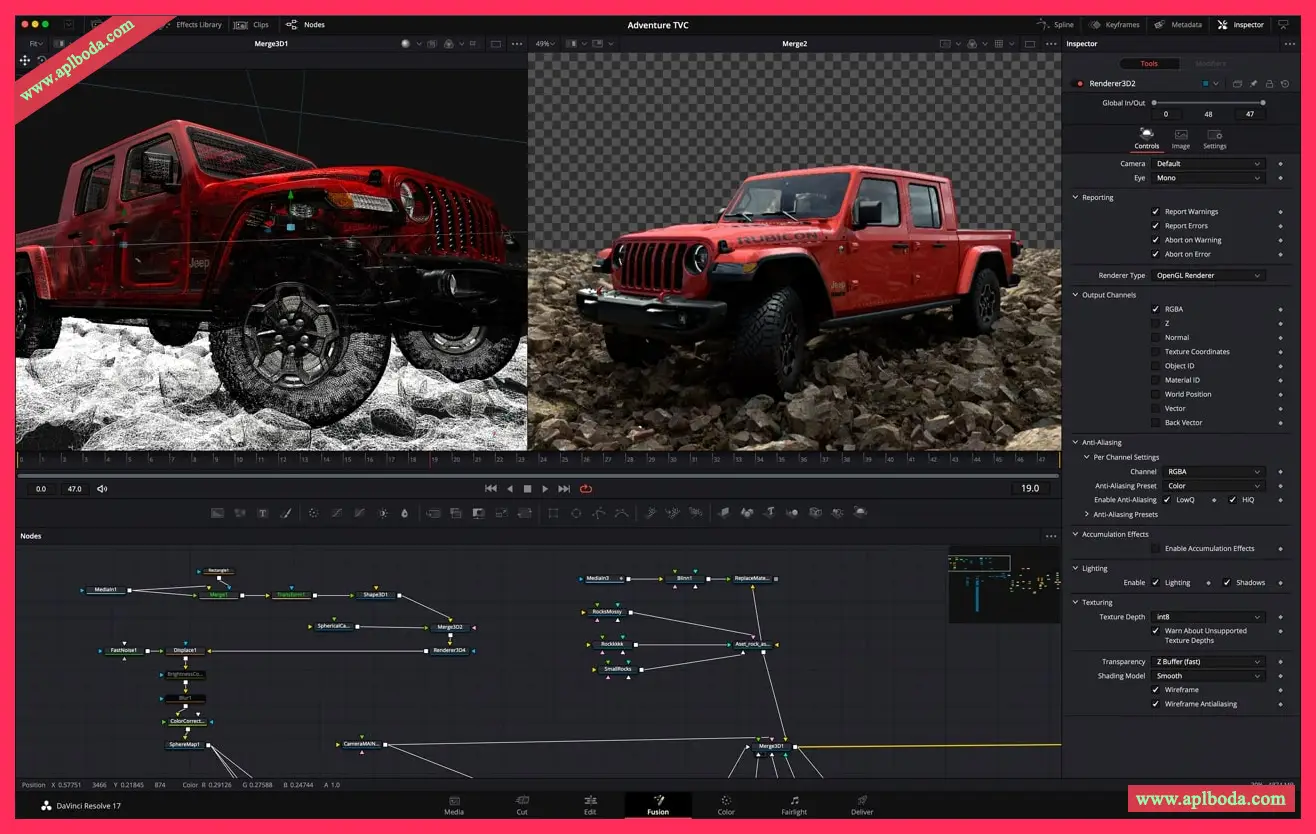Toggle the Effects Library panel
Viewport: 1316px width, 834px height.
[192, 24]
